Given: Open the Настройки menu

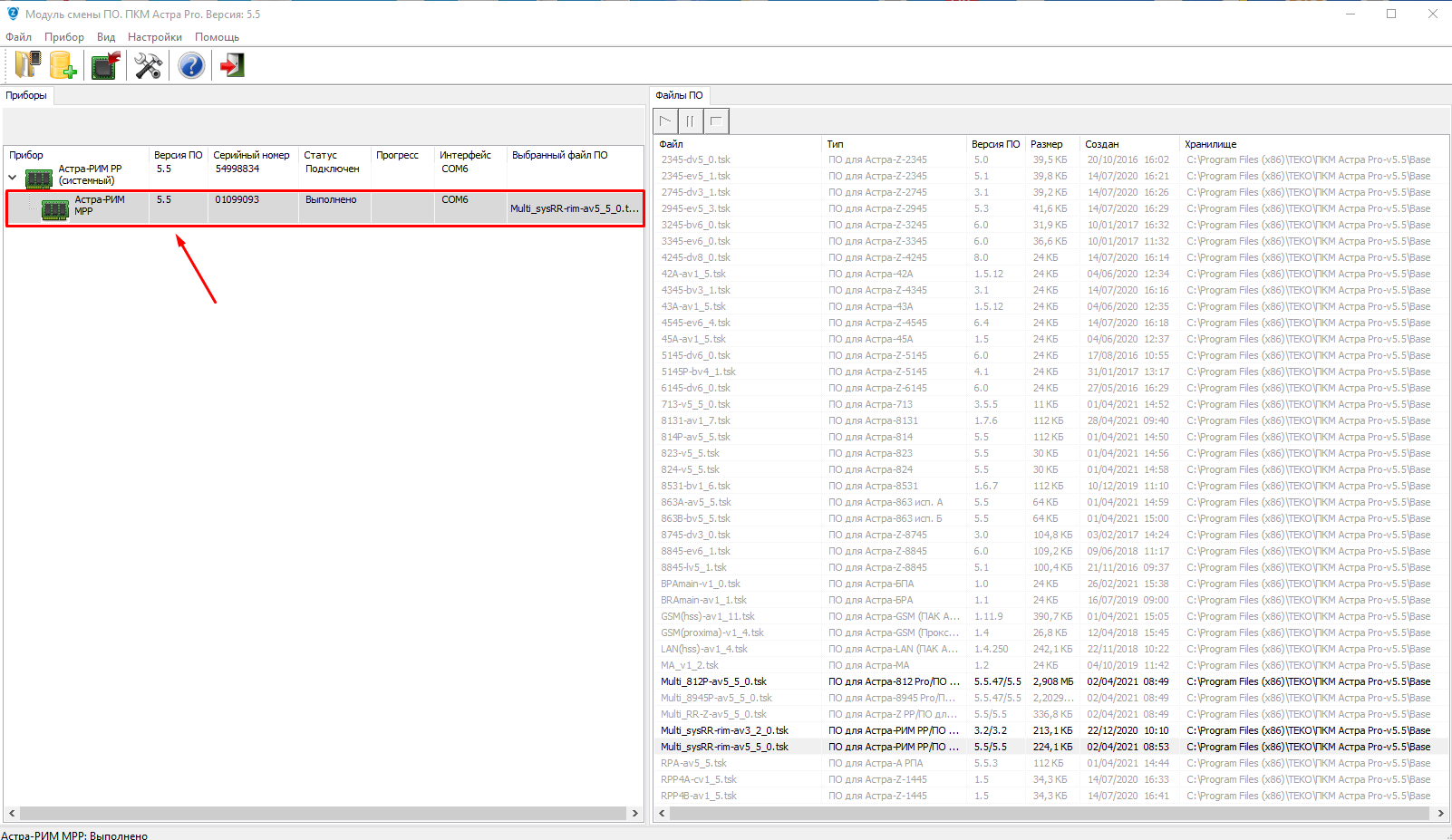Looking at the screenshot, I should pyautogui.click(x=155, y=37).
